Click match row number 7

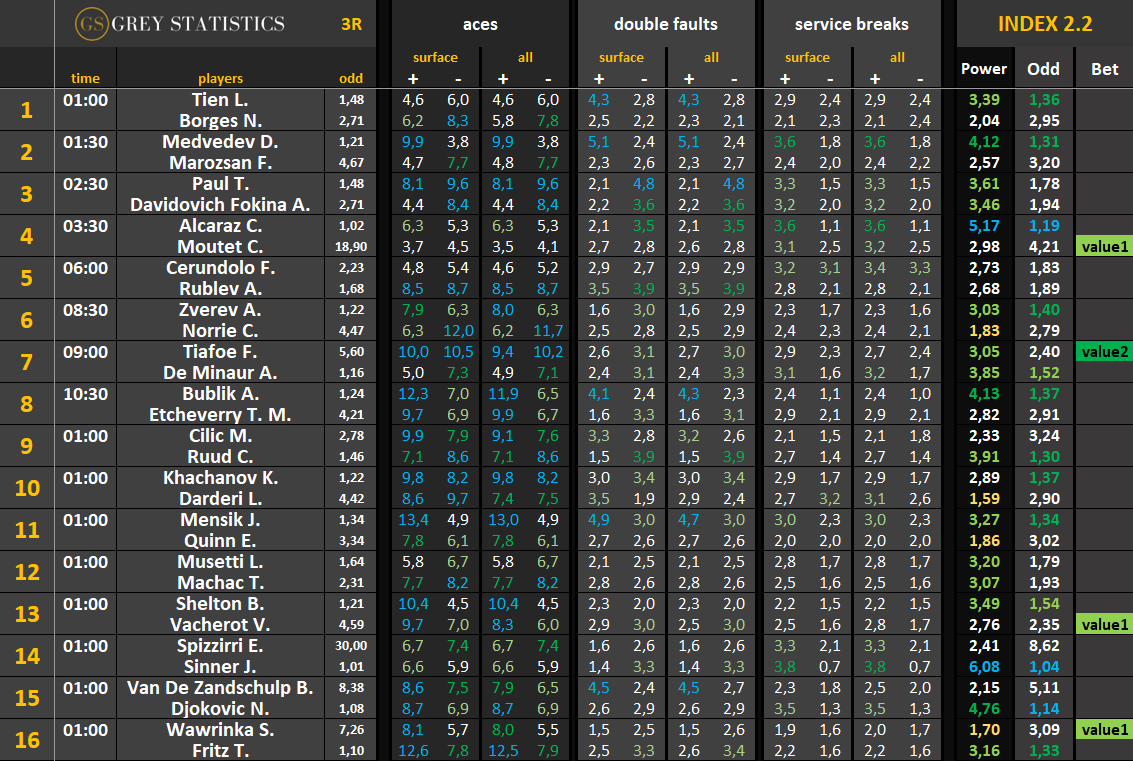[x=27, y=361]
